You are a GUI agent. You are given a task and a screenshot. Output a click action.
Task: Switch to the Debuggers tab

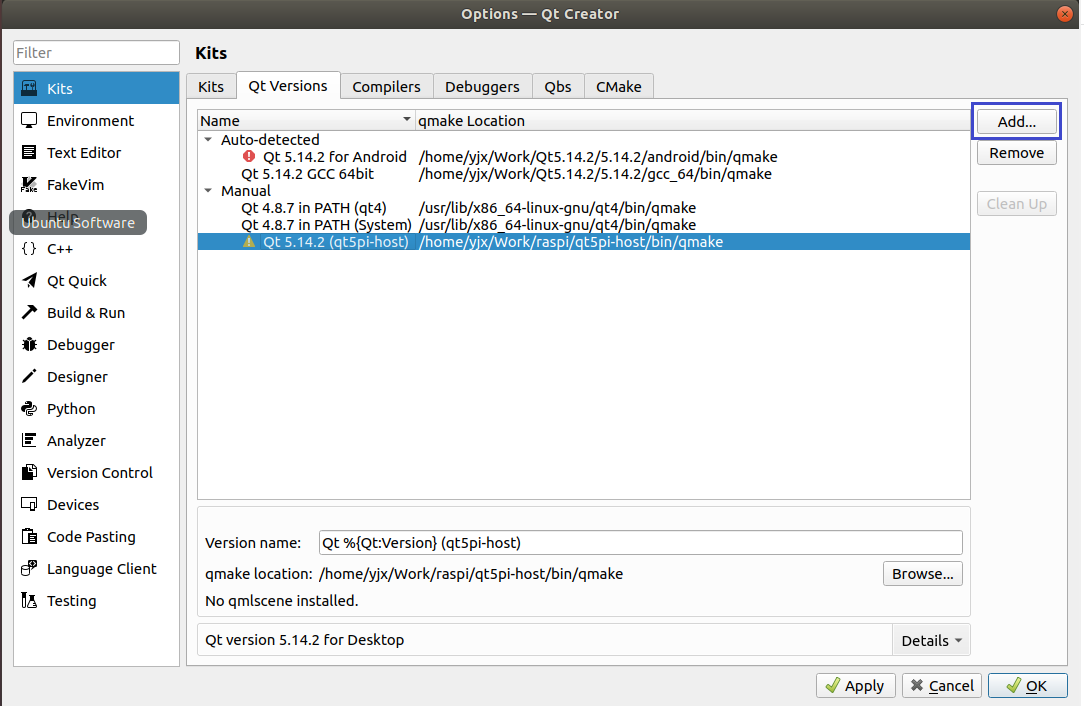[482, 86]
